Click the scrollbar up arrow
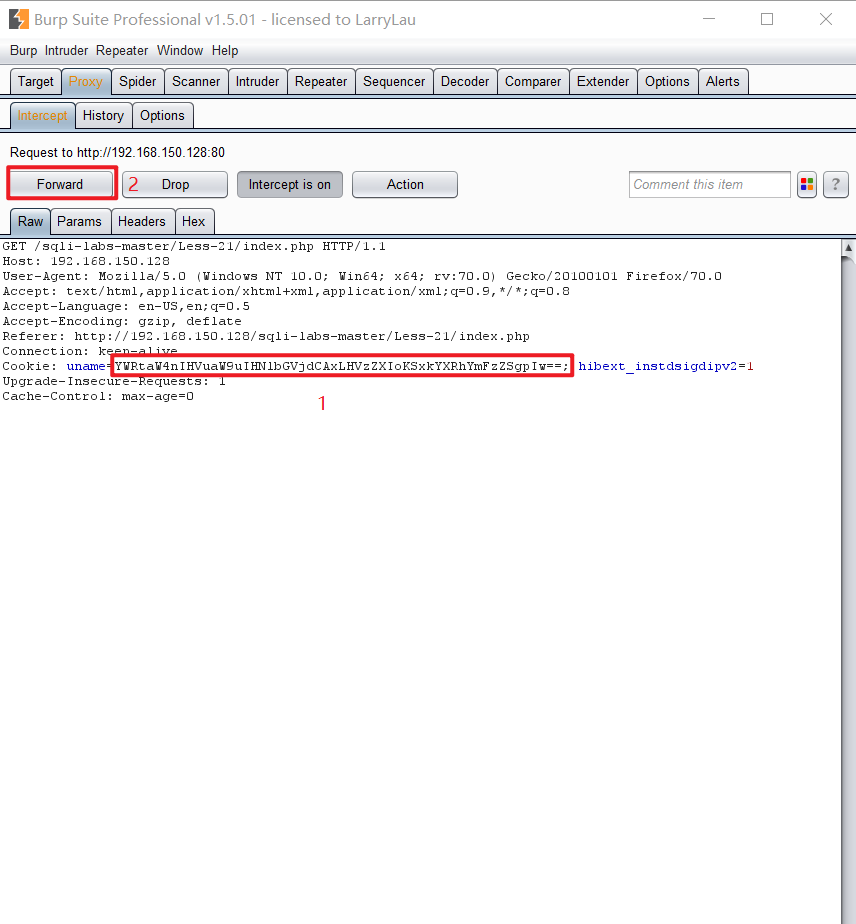 pyautogui.click(x=848, y=248)
